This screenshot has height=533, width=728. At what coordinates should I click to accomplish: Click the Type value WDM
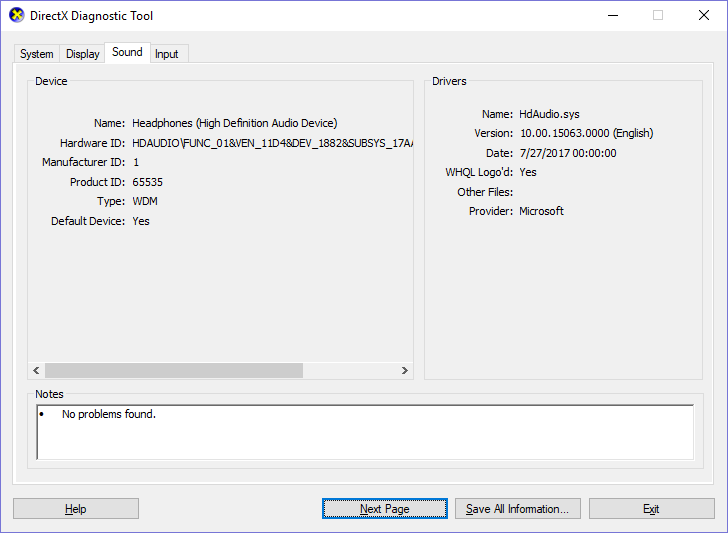(x=145, y=201)
